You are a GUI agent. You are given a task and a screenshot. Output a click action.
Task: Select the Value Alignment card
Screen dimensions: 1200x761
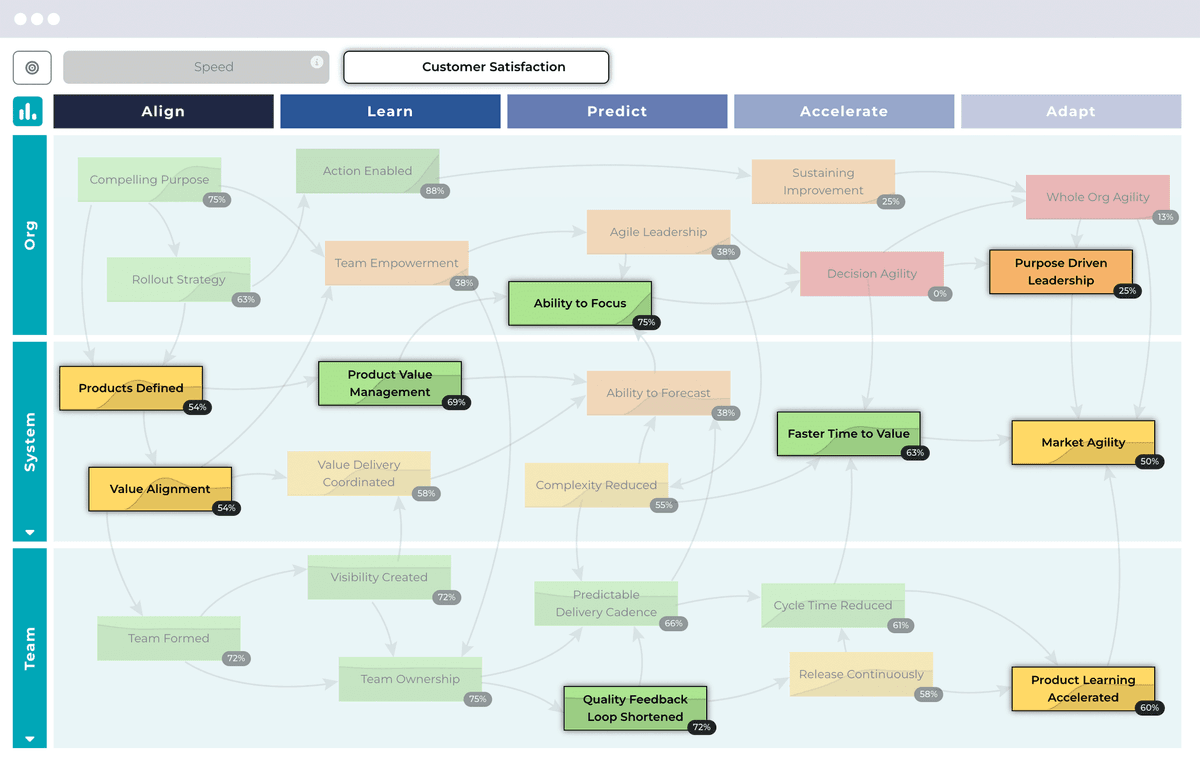[x=159, y=489]
